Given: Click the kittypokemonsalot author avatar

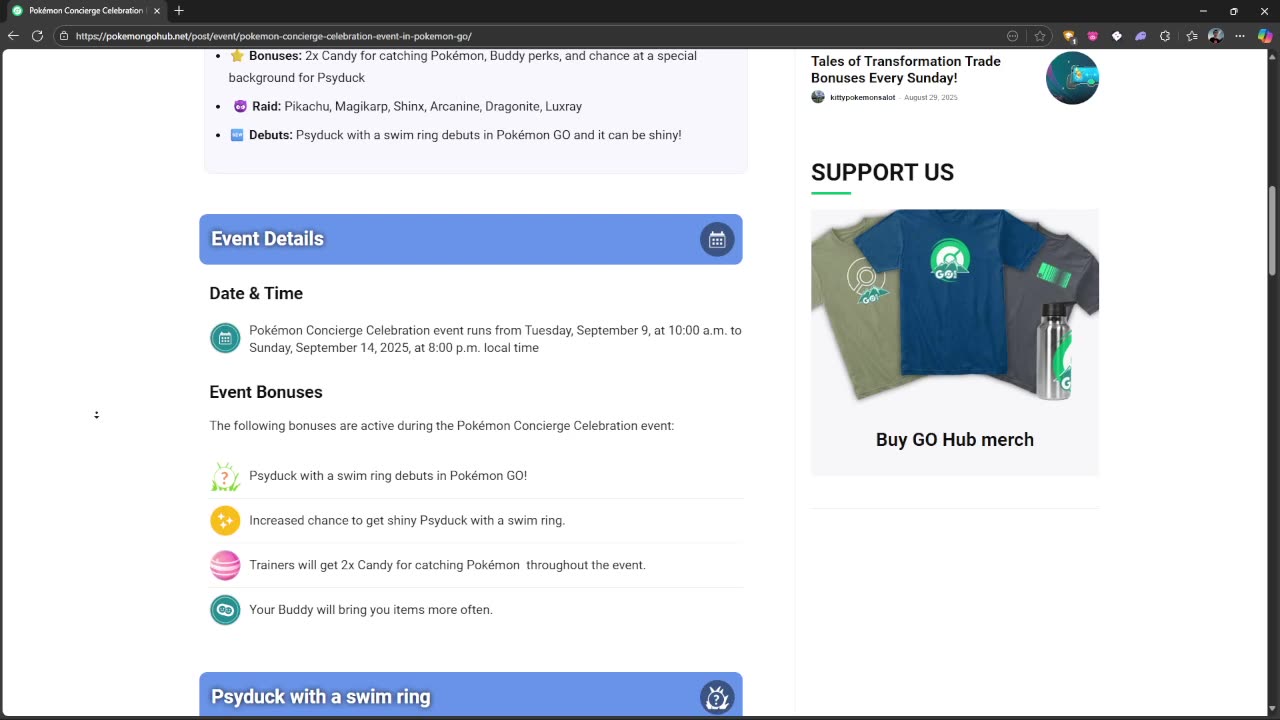Looking at the screenshot, I should click(818, 97).
